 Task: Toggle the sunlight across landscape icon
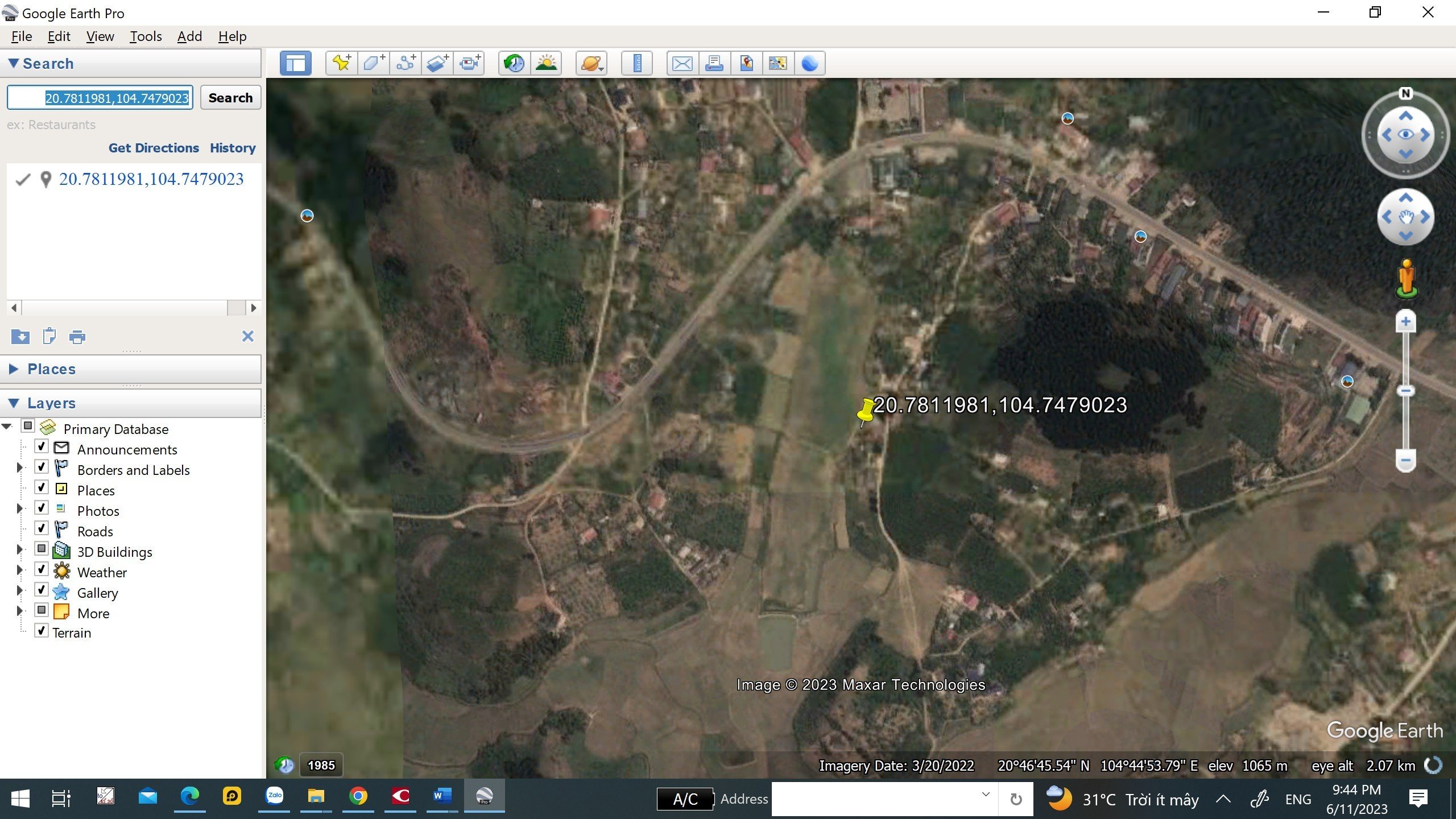(x=547, y=63)
